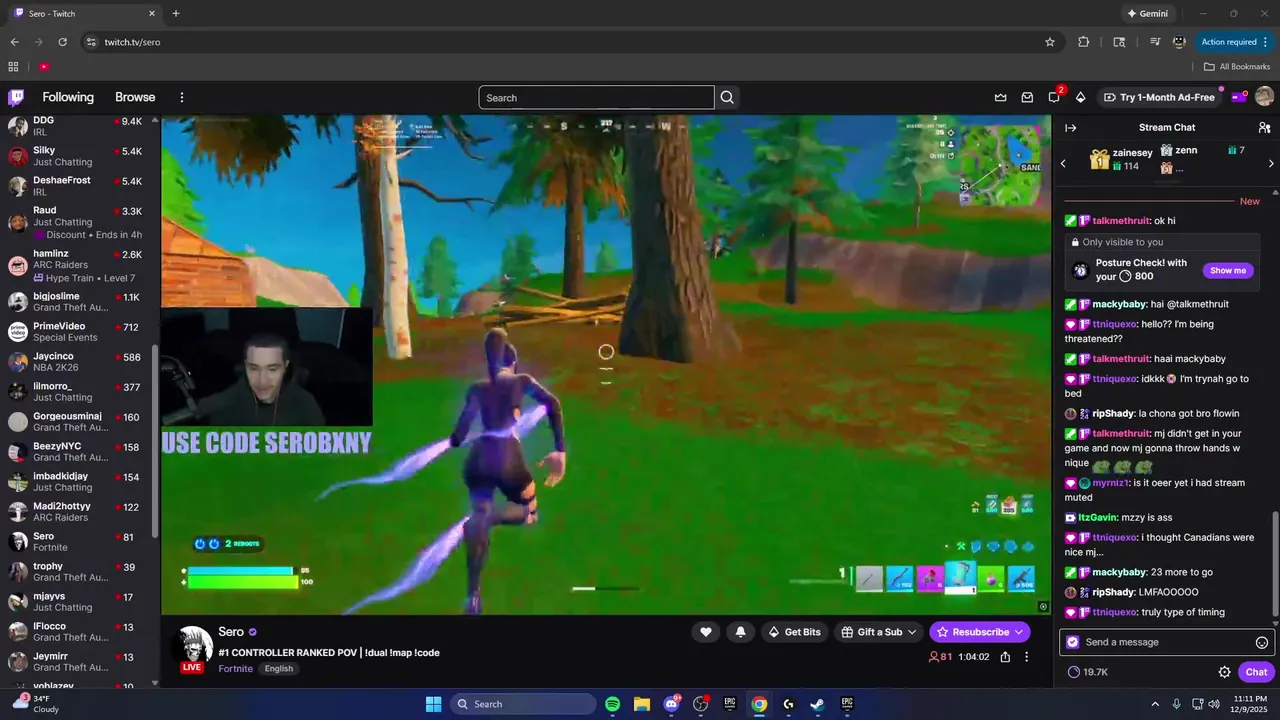The height and width of the screenshot is (720, 1280).
Task: Reload the page in Chrome
Action: point(62,42)
